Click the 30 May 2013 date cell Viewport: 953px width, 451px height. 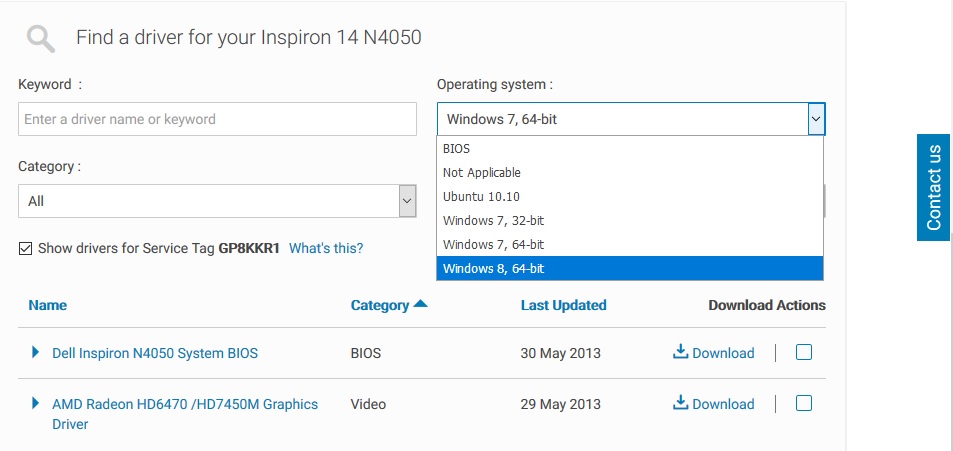[560, 353]
